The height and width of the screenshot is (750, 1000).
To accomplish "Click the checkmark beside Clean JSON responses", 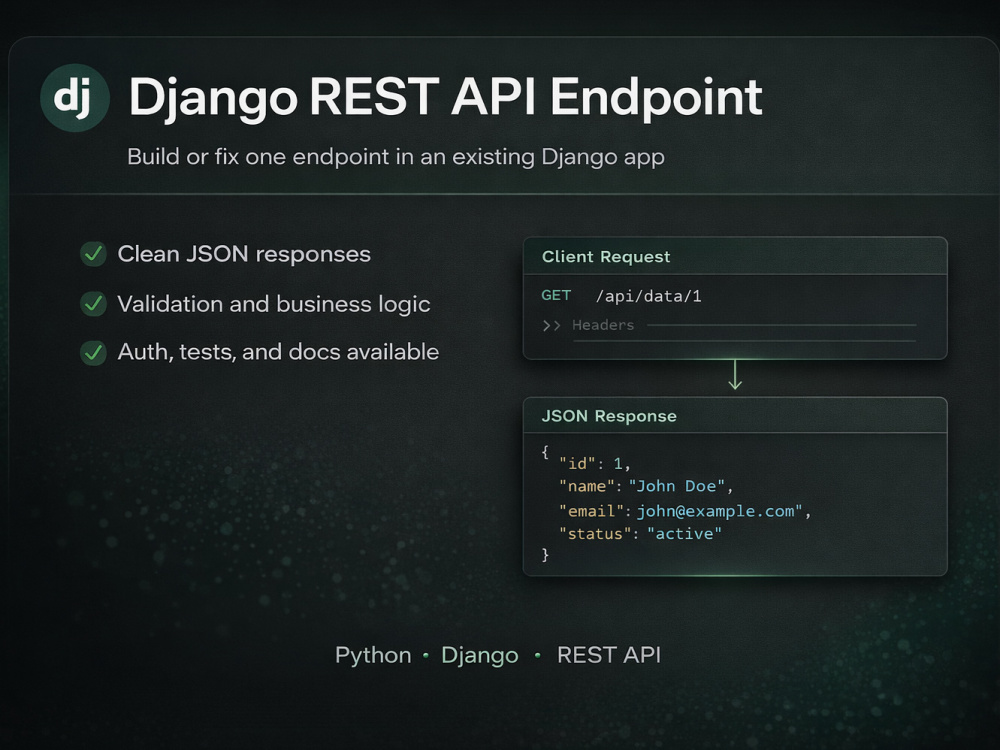I will pos(93,254).
